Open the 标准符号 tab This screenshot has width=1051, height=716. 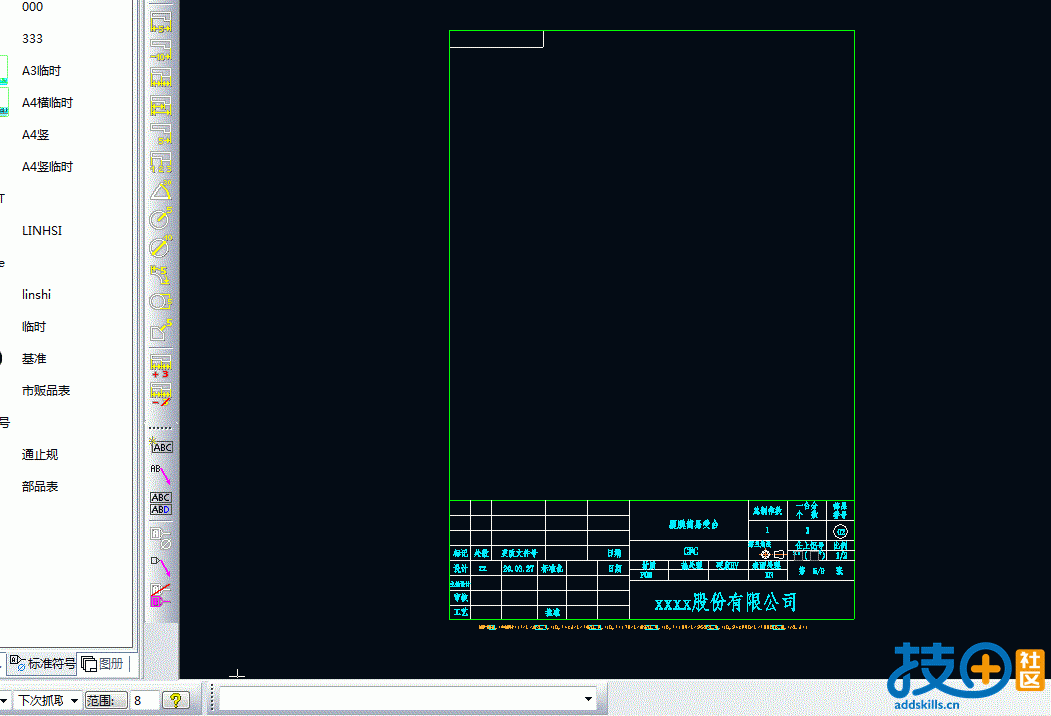point(42,664)
